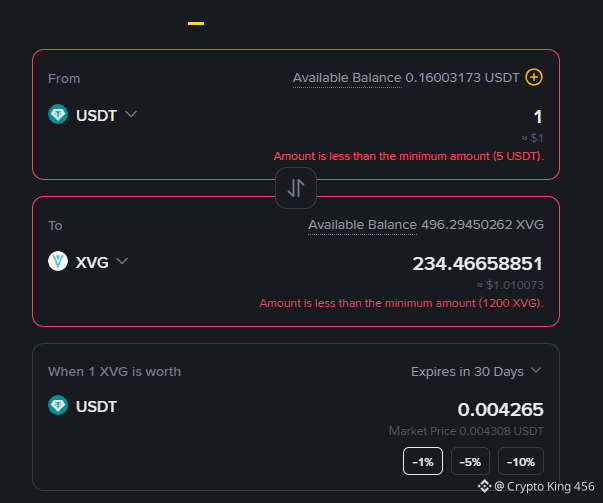Expand the Expires in 30 Days dropdown
Screen dimensions: 603x503
[x=476, y=371]
